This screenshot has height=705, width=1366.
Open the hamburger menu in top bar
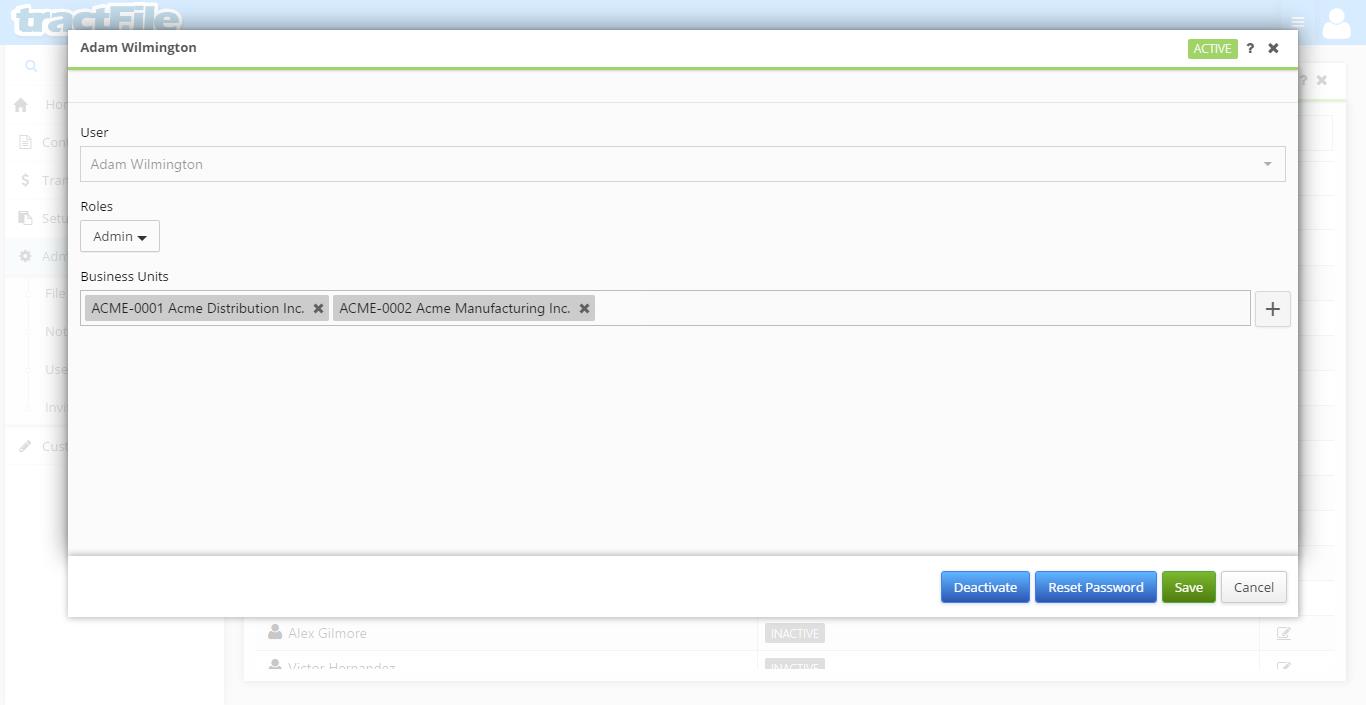1298,22
